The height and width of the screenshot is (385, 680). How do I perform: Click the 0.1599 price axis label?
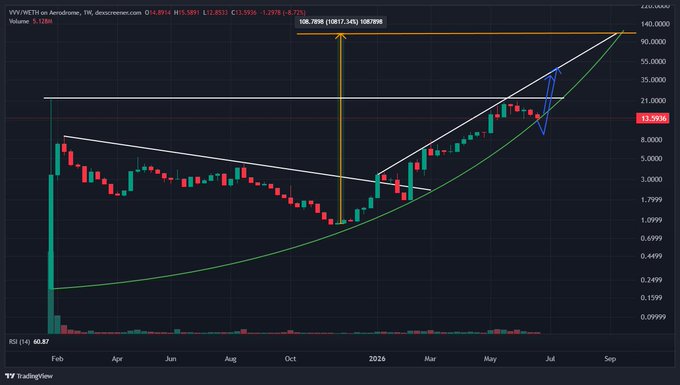652,298
